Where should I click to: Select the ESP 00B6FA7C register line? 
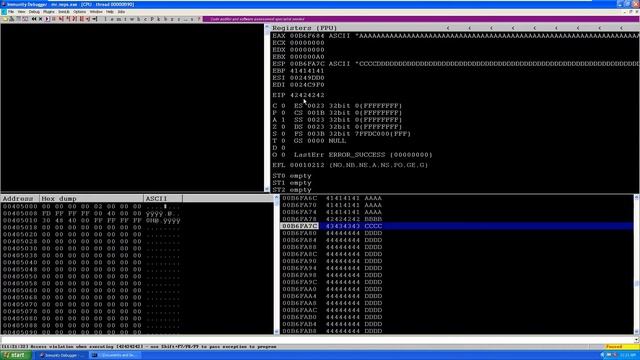click(x=455, y=64)
